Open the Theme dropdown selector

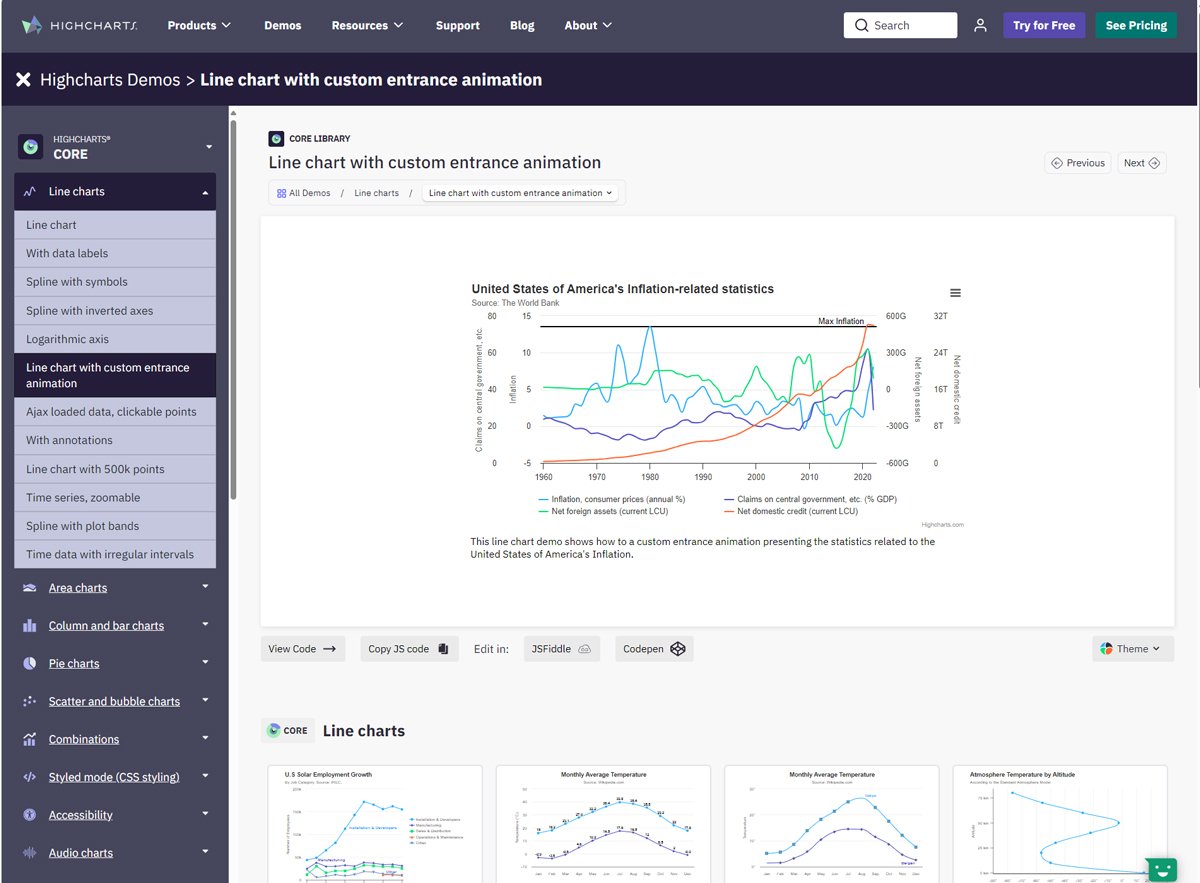coord(1132,648)
